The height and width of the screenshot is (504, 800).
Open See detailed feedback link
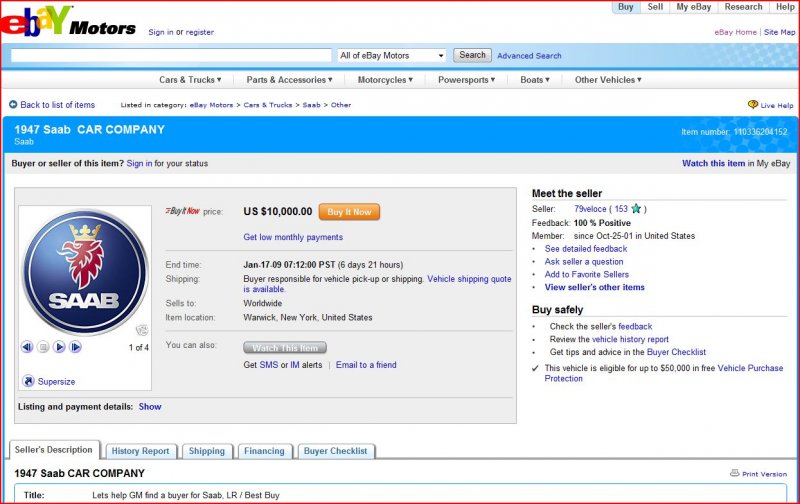point(586,248)
